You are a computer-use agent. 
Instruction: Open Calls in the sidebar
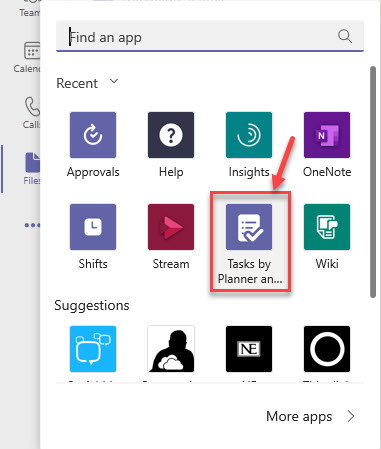tap(31, 113)
